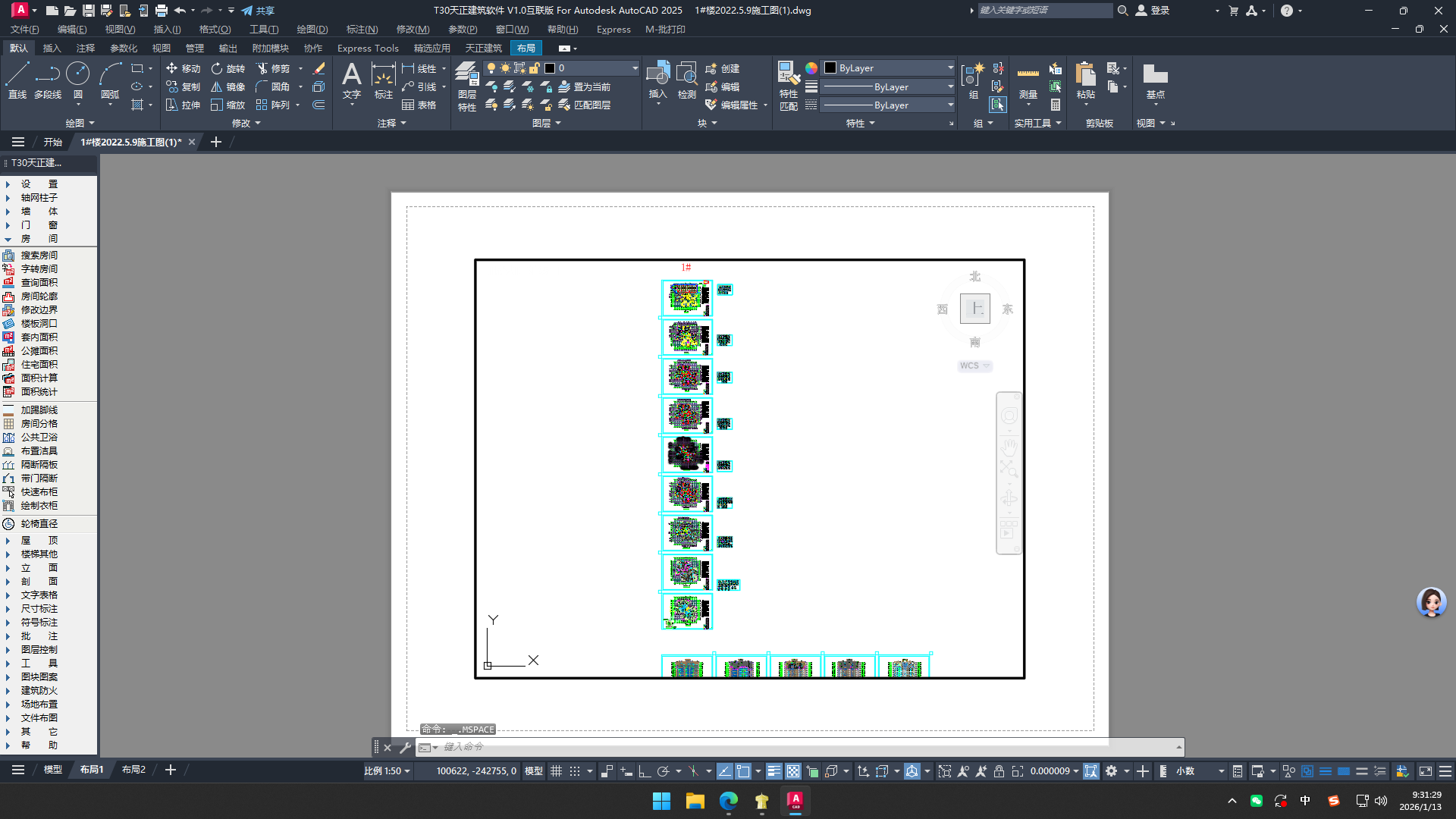This screenshot has height=819, width=1456.
Task: Open the 天正建筑 ribbon tab
Action: [x=483, y=48]
